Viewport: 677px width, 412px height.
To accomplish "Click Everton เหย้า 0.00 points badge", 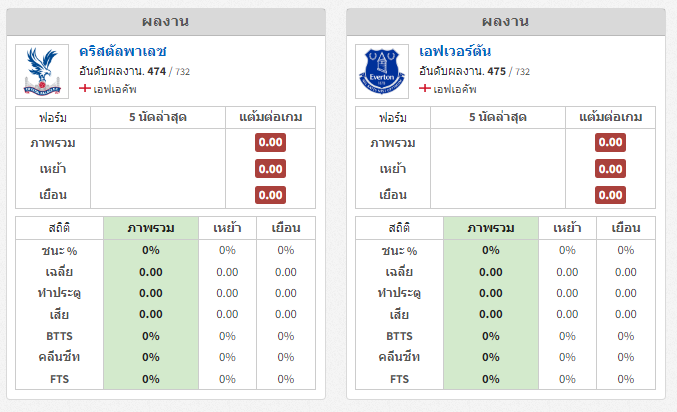I will pyautogui.click(x=610, y=169).
